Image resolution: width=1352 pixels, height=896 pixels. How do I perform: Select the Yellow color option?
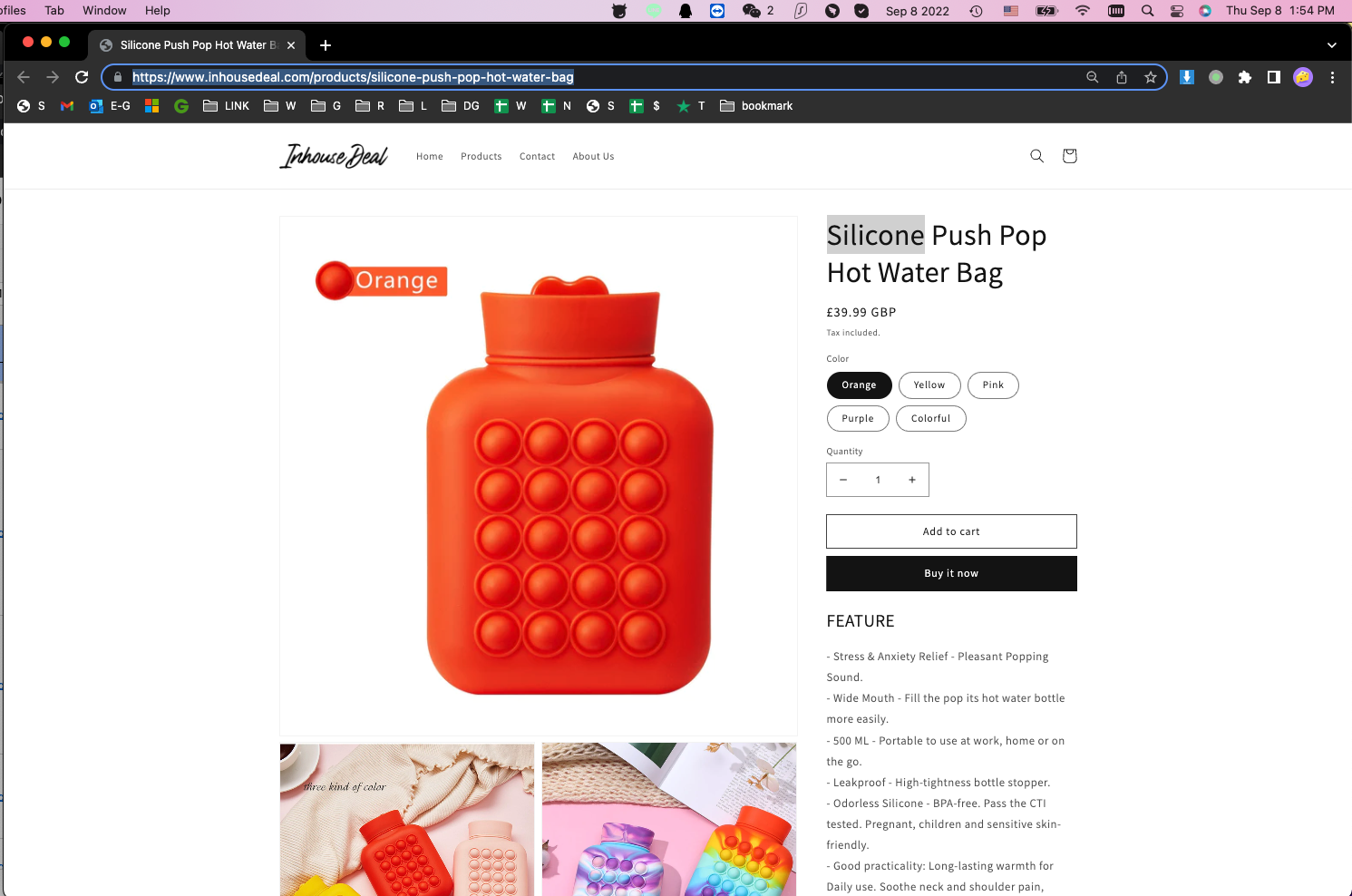[929, 385]
